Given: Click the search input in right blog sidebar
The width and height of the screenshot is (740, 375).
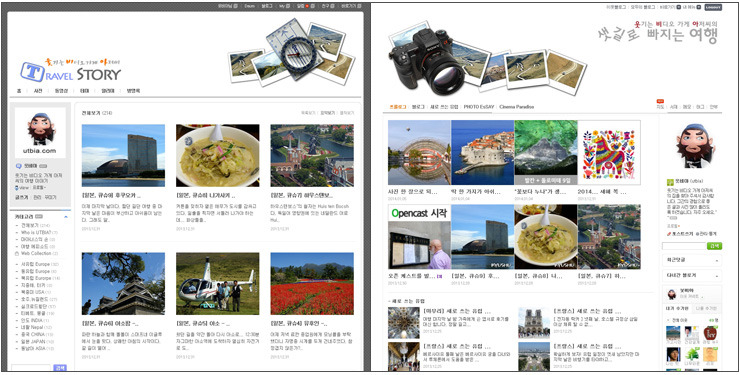Looking at the screenshot, I should (684, 246).
